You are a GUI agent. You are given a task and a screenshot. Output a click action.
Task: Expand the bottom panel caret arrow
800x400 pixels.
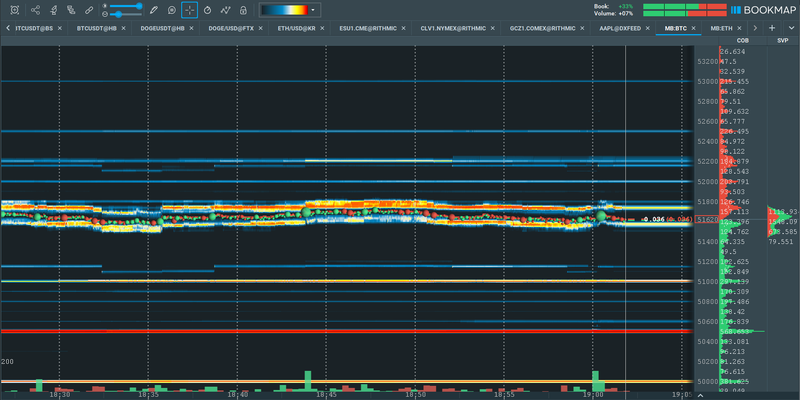coord(701,395)
